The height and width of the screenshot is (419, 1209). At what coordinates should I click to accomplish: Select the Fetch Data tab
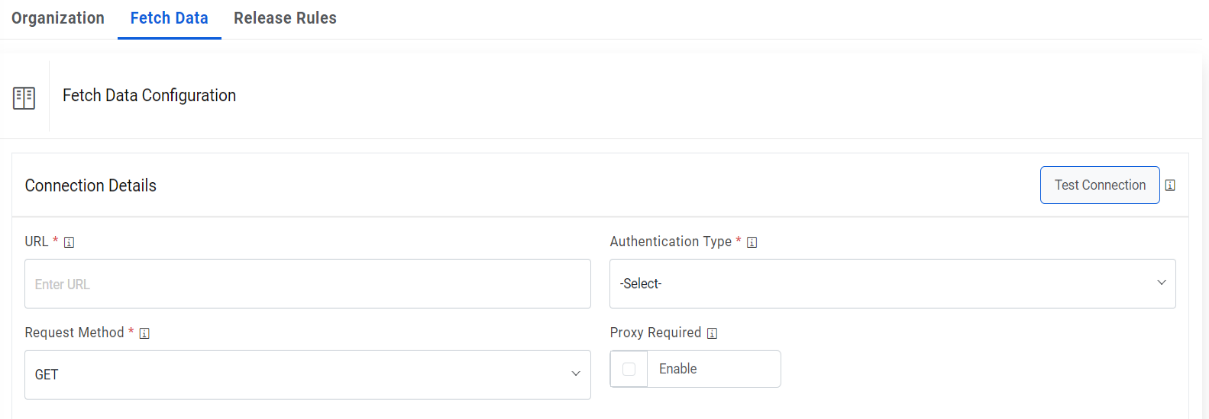click(x=169, y=18)
